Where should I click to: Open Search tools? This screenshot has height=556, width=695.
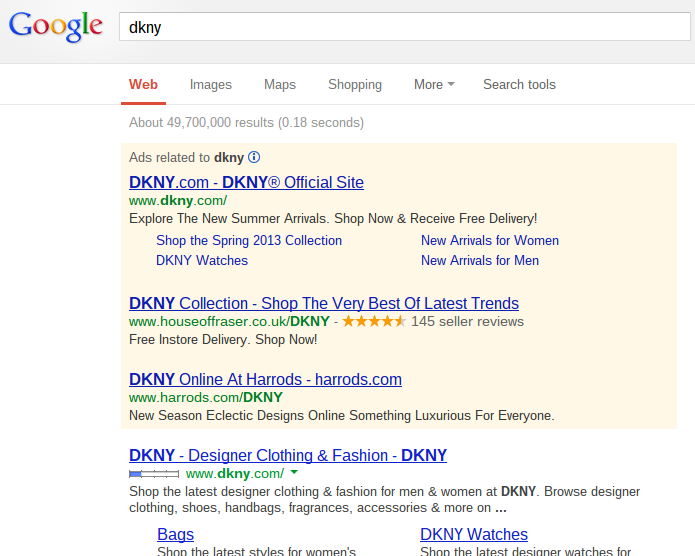coord(519,84)
